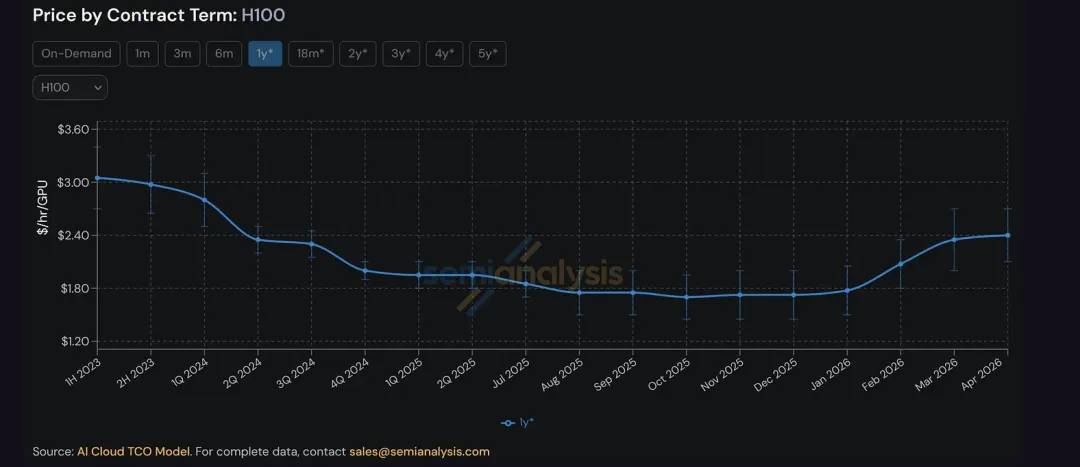The height and width of the screenshot is (467, 1080).
Task: Click the Oct 2025 data point
Action: 686,297
